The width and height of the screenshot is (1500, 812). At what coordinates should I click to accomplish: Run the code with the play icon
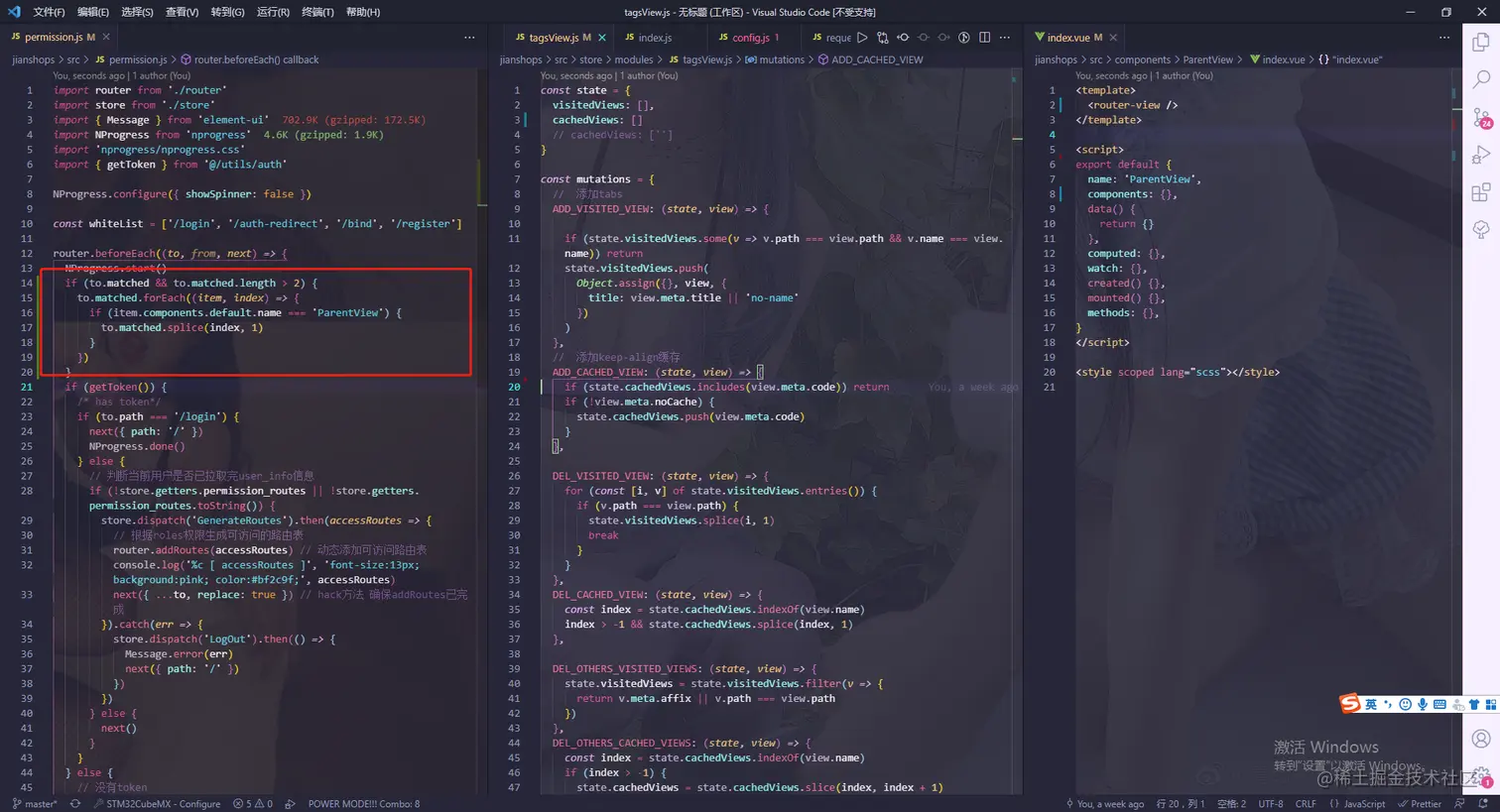click(862, 38)
